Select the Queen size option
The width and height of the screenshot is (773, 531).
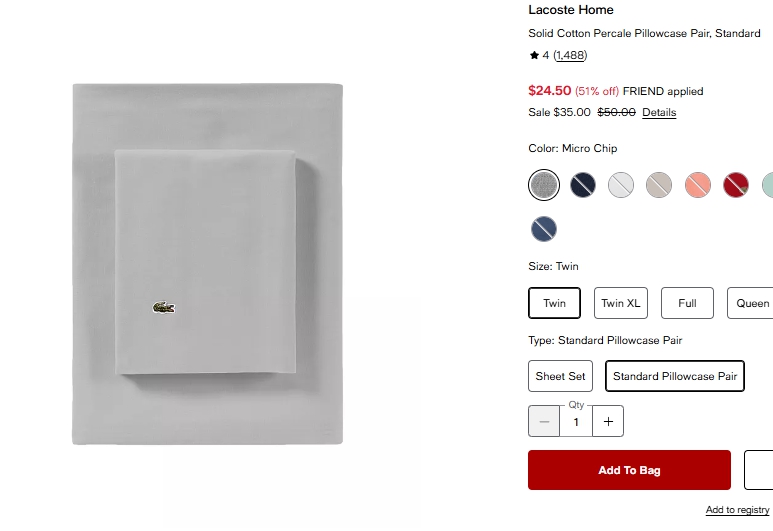coord(750,303)
